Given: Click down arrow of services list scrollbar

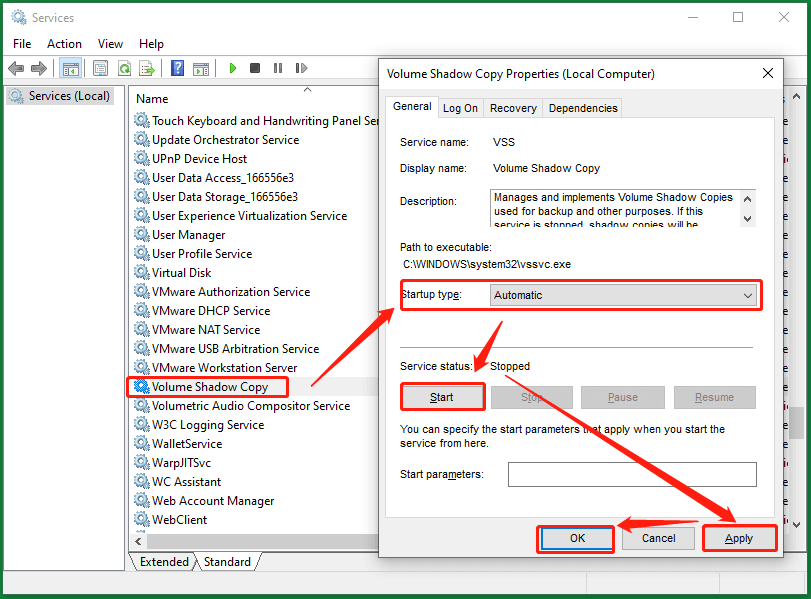Looking at the screenshot, I should tap(797, 525).
